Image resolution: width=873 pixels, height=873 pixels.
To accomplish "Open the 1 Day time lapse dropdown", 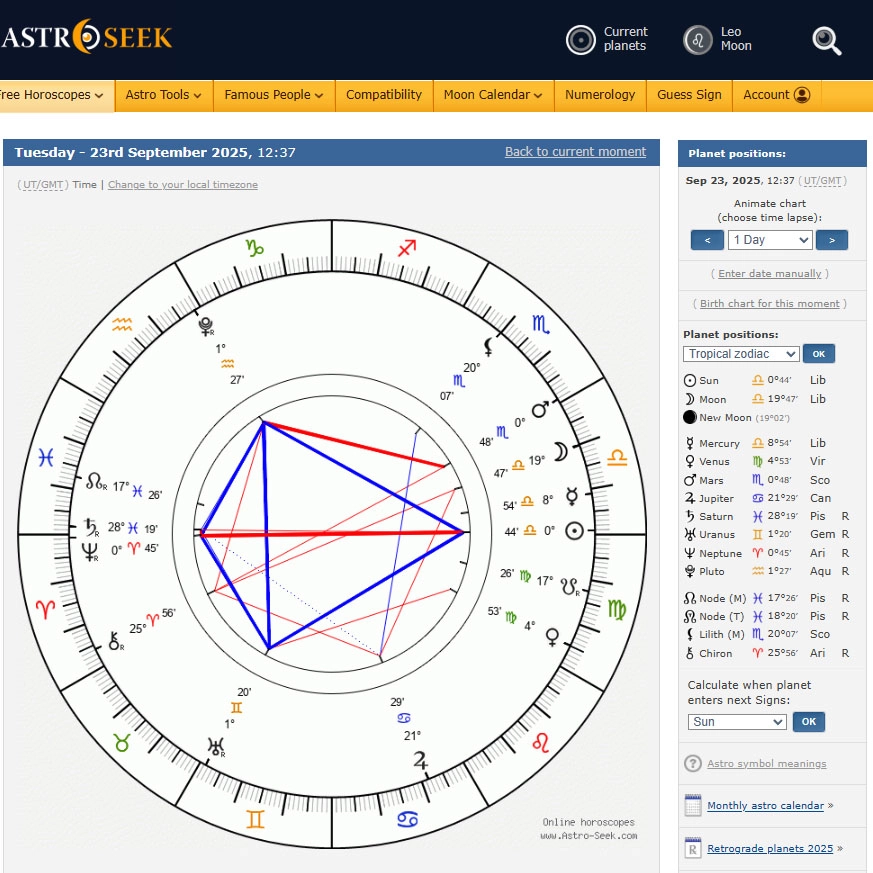I will click(x=769, y=240).
